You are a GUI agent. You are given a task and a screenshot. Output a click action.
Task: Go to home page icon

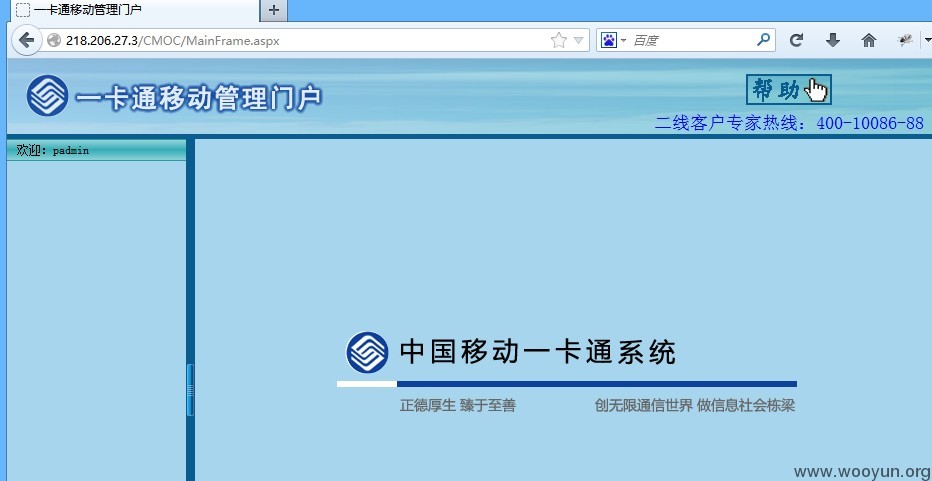[868, 40]
